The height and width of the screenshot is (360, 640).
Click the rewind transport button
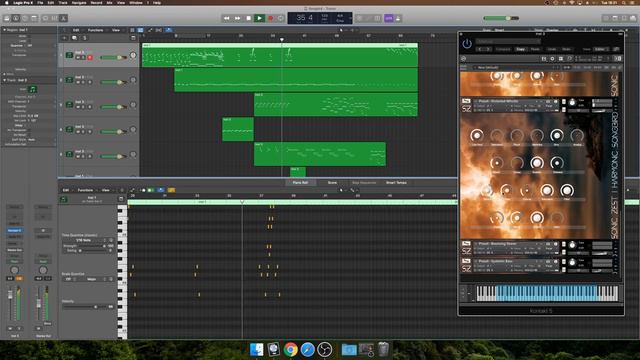coord(227,18)
